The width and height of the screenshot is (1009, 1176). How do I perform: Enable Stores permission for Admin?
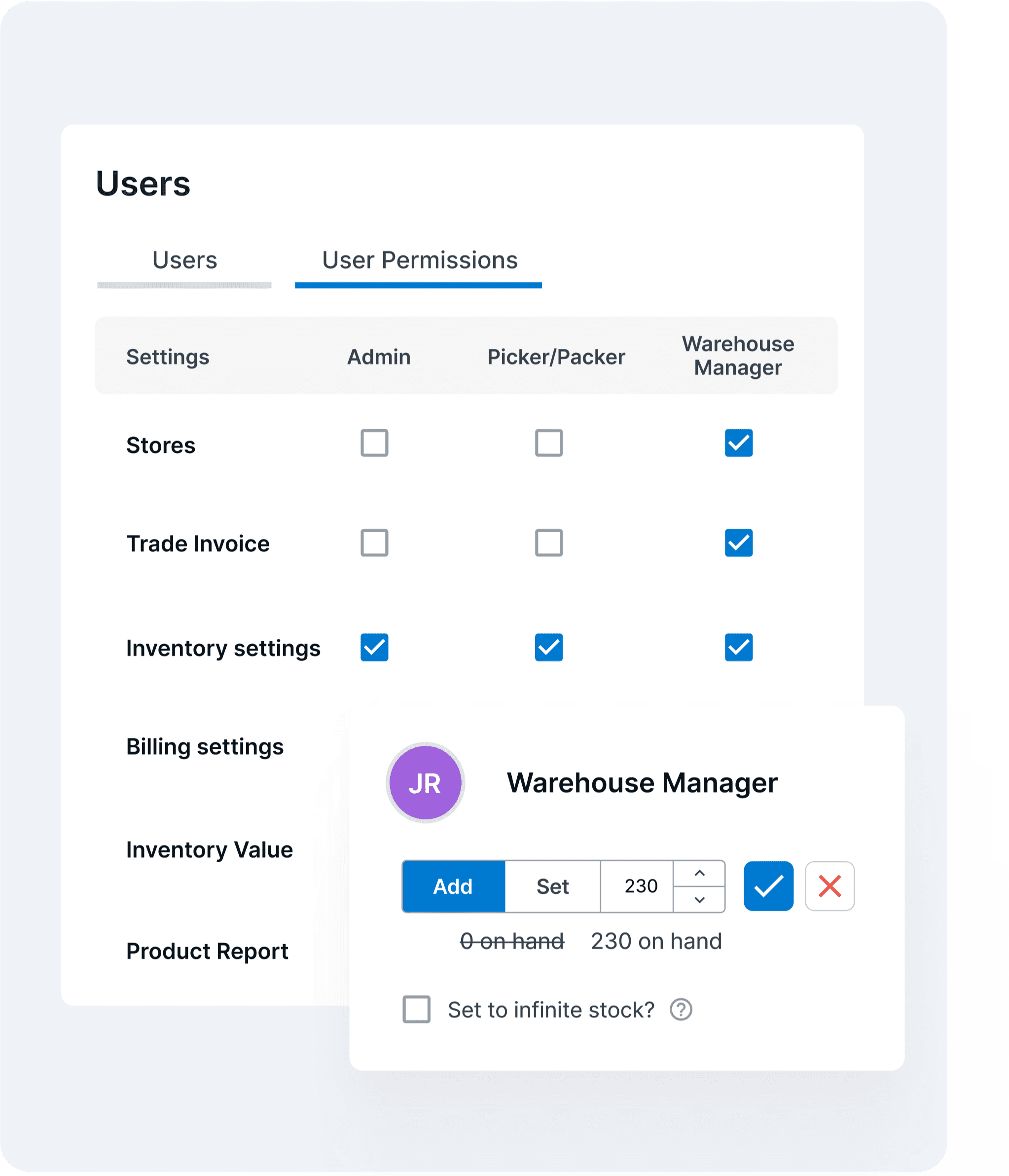point(374,442)
